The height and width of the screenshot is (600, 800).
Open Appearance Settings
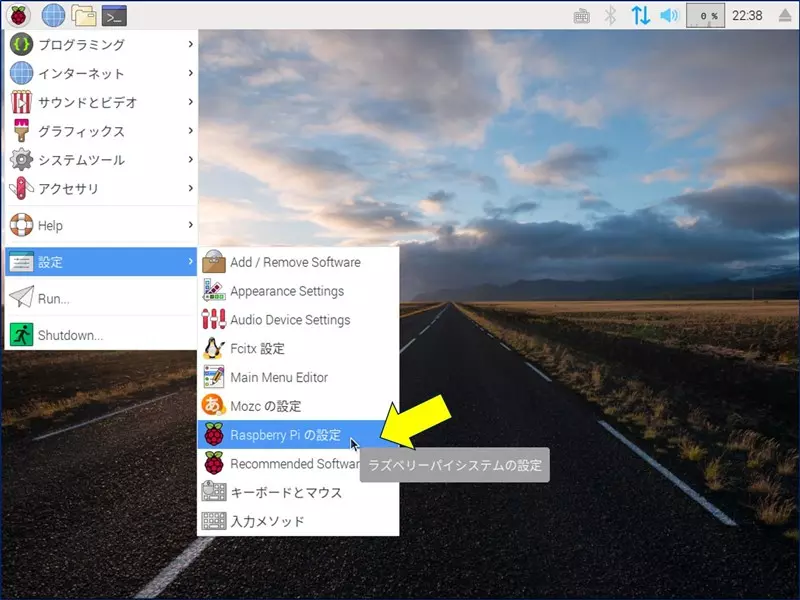tap(298, 290)
